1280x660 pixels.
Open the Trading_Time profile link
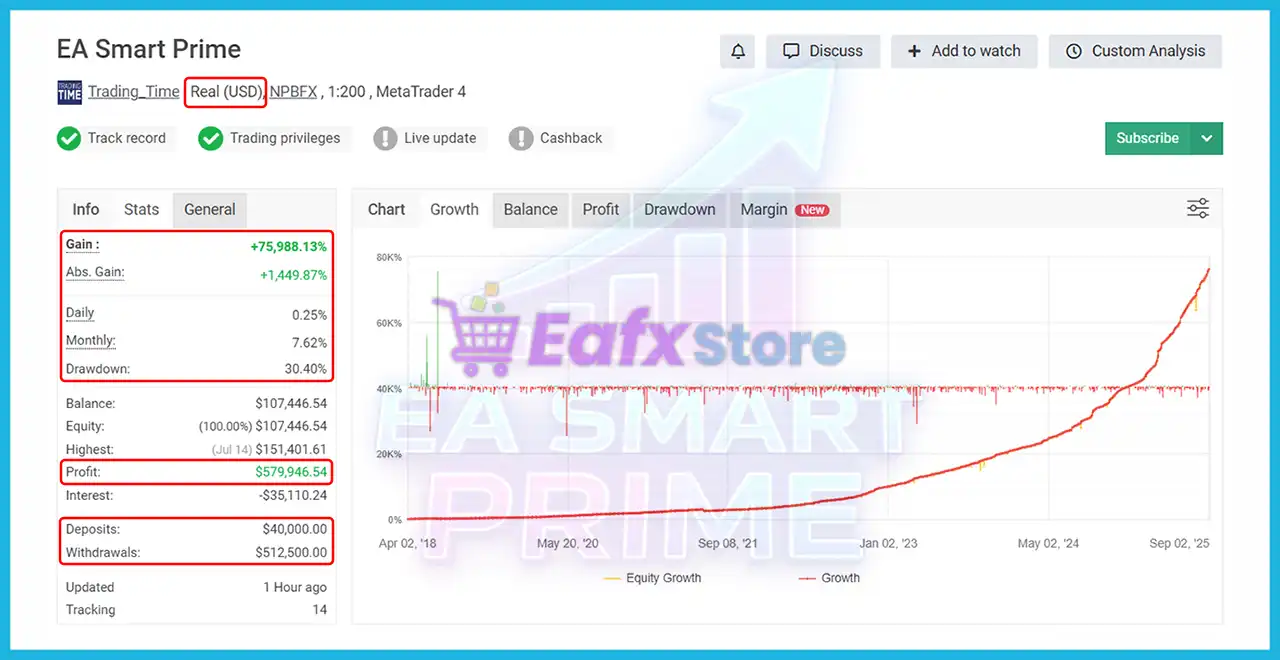[134, 92]
